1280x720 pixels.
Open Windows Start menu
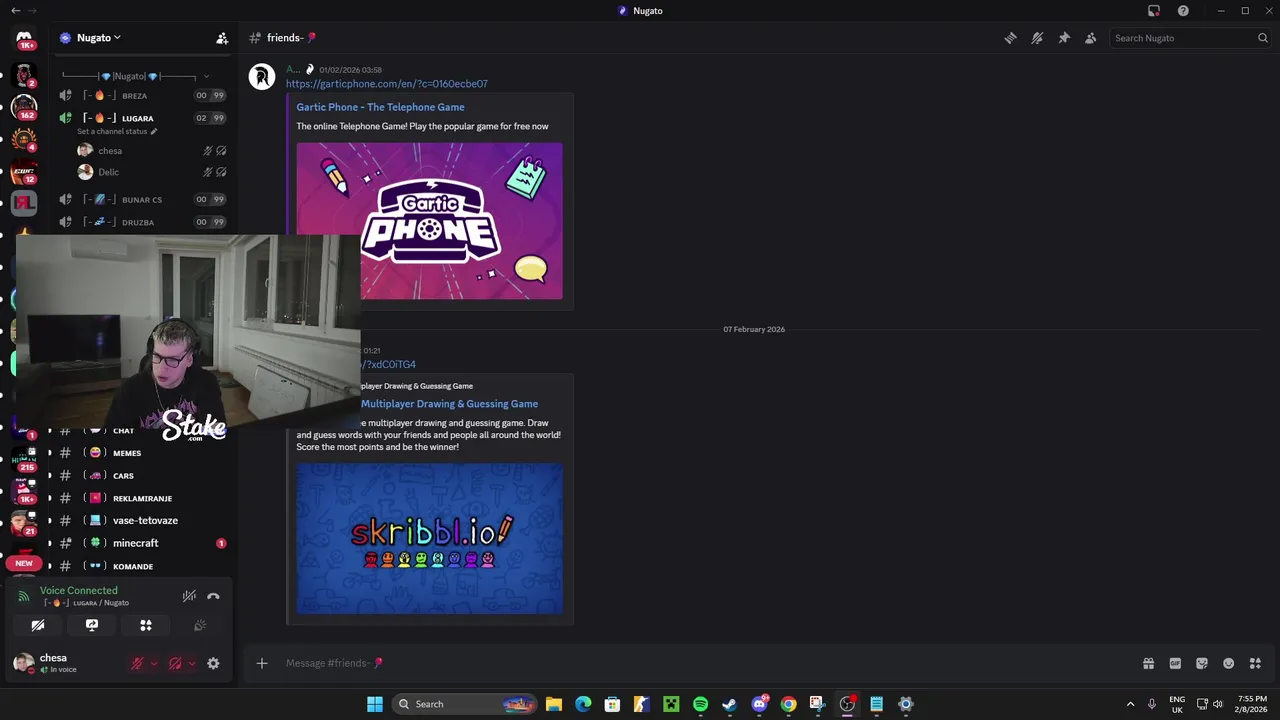point(375,704)
